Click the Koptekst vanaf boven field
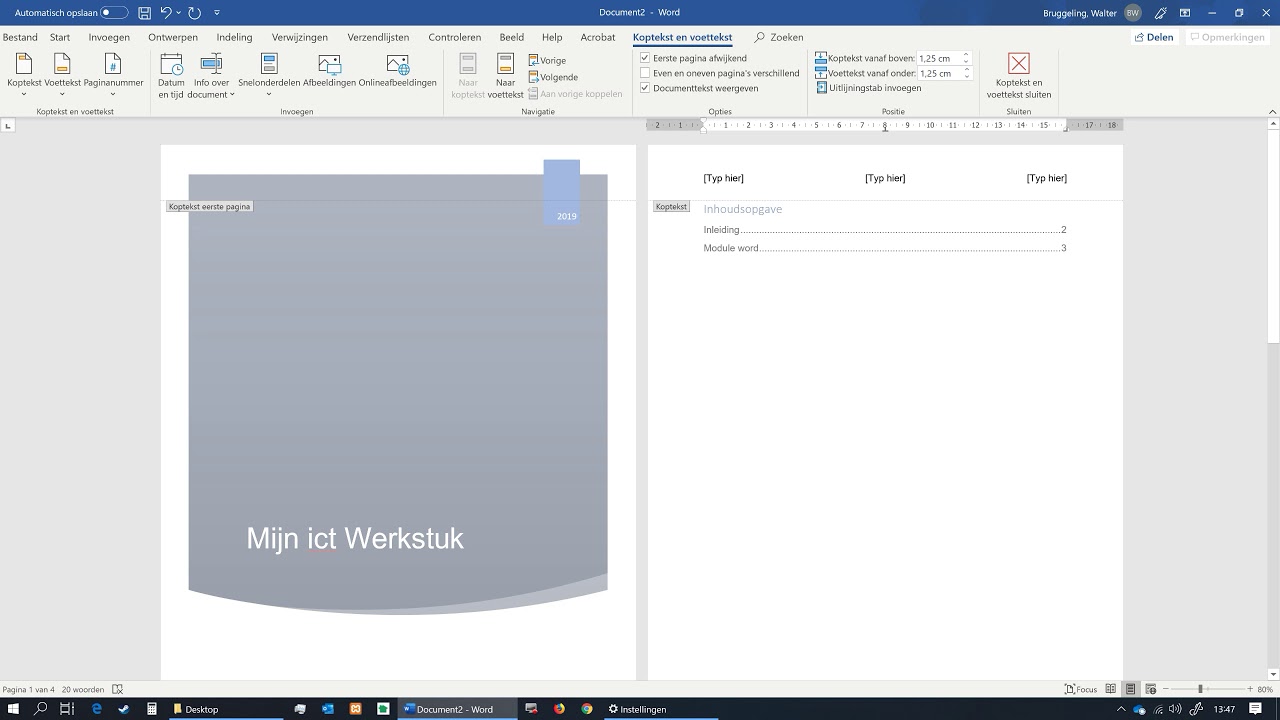The width and height of the screenshot is (1280, 720). point(939,58)
